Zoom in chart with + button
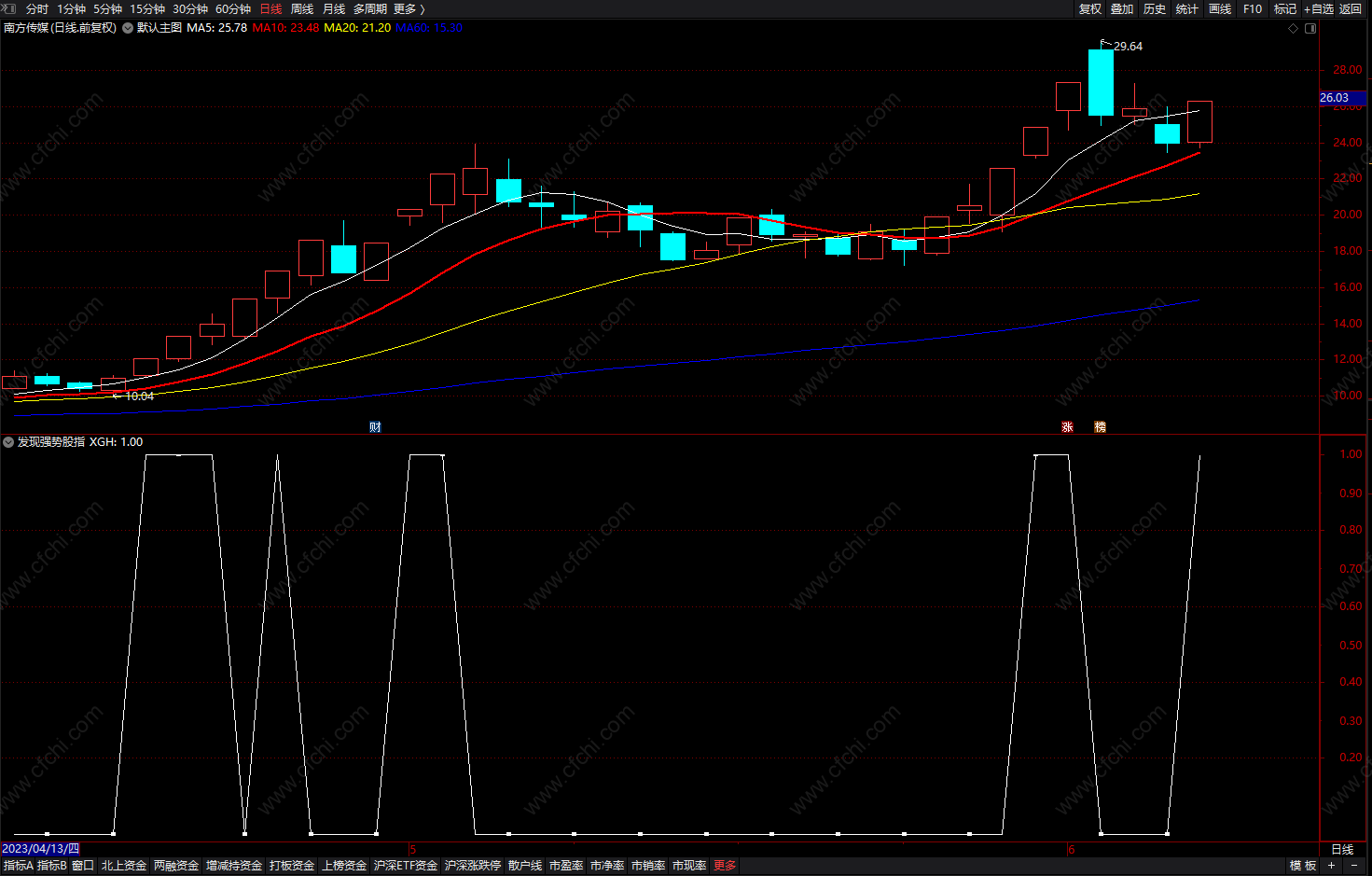The height and width of the screenshot is (876, 1372). (1331, 866)
